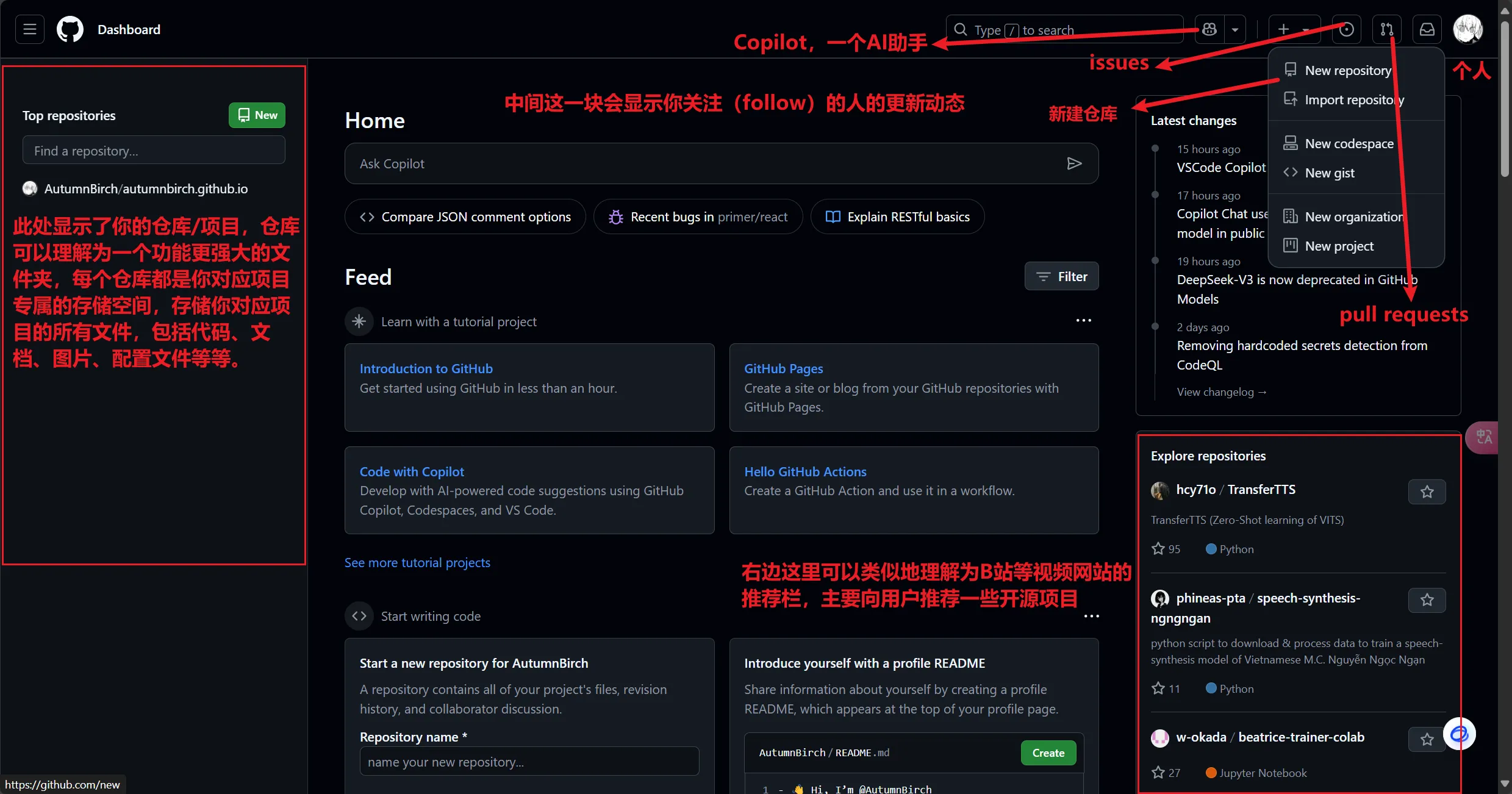Click green New repository button
Viewport: 1512px width, 794px height.
257,115
